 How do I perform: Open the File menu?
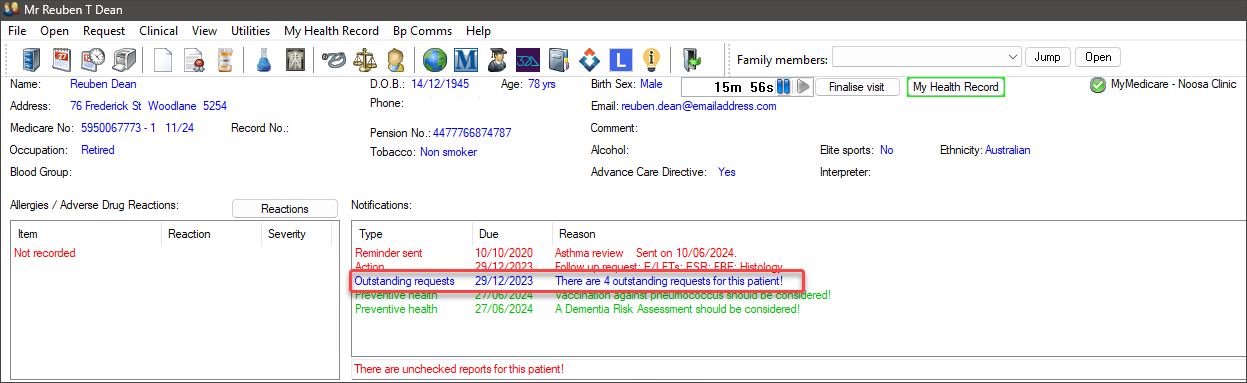click(x=17, y=31)
